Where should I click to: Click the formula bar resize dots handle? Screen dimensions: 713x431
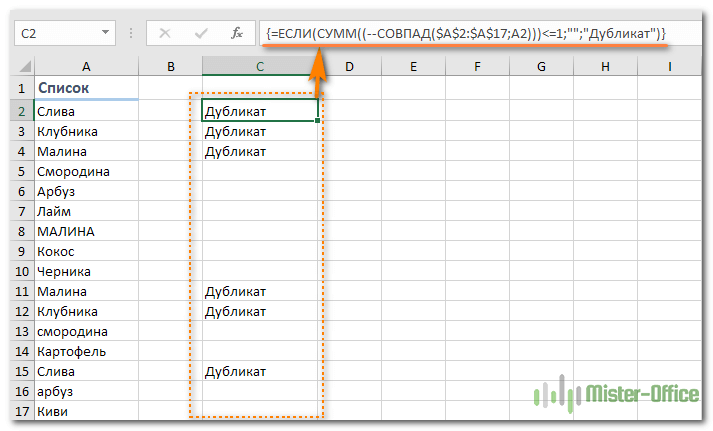tap(131, 33)
